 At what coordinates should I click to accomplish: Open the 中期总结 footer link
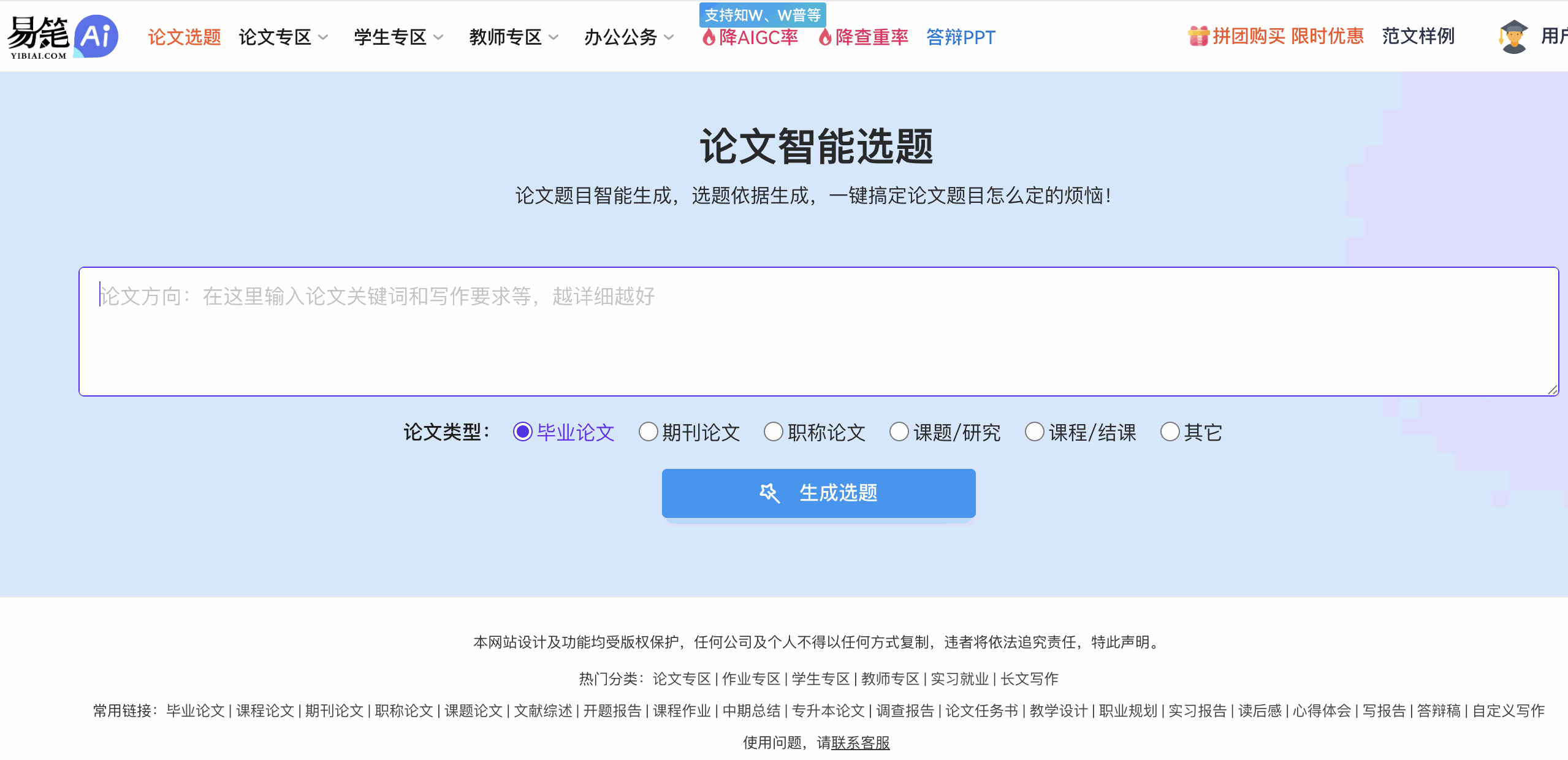(x=752, y=711)
